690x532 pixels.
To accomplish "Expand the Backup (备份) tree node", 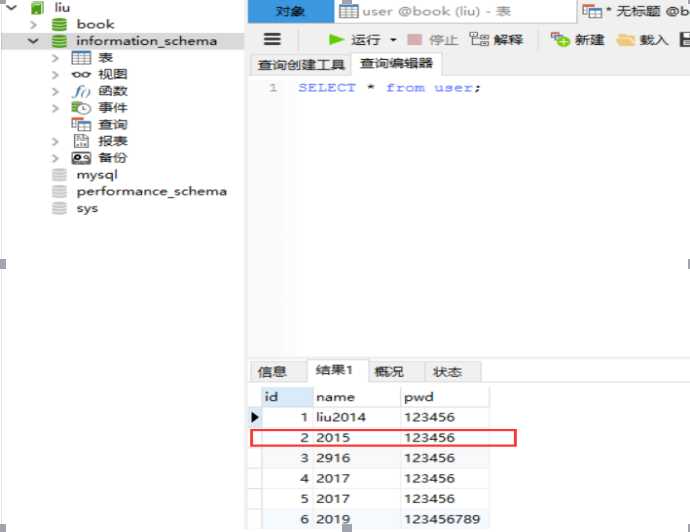I will pyautogui.click(x=56, y=158).
